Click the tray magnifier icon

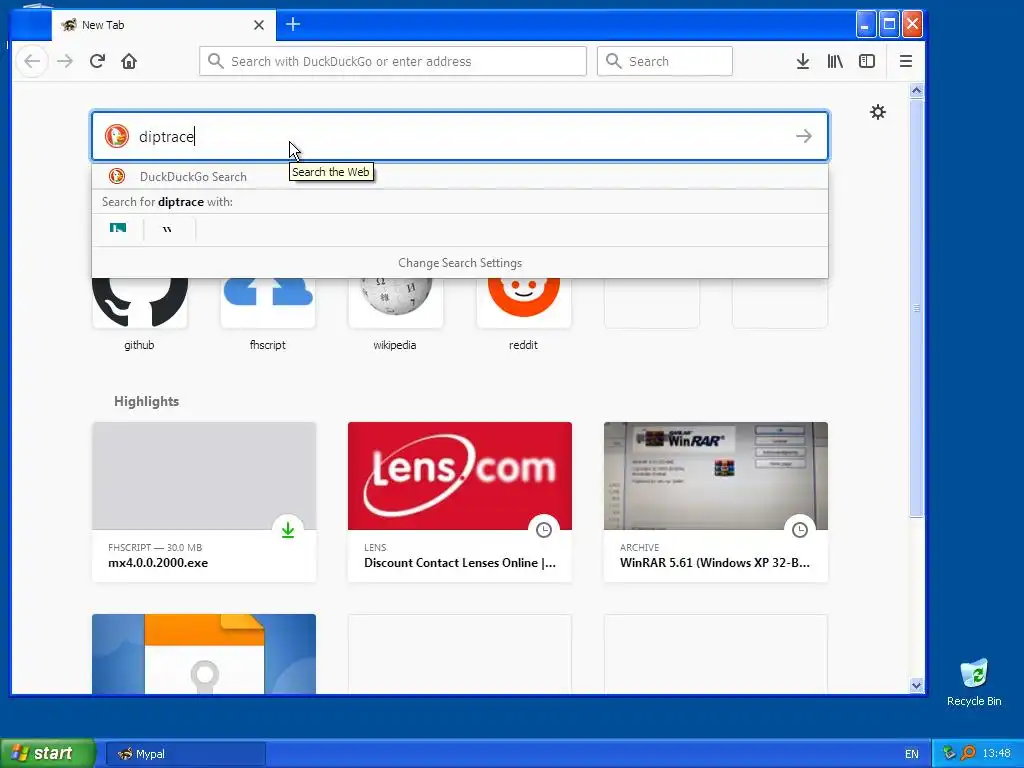coord(968,753)
